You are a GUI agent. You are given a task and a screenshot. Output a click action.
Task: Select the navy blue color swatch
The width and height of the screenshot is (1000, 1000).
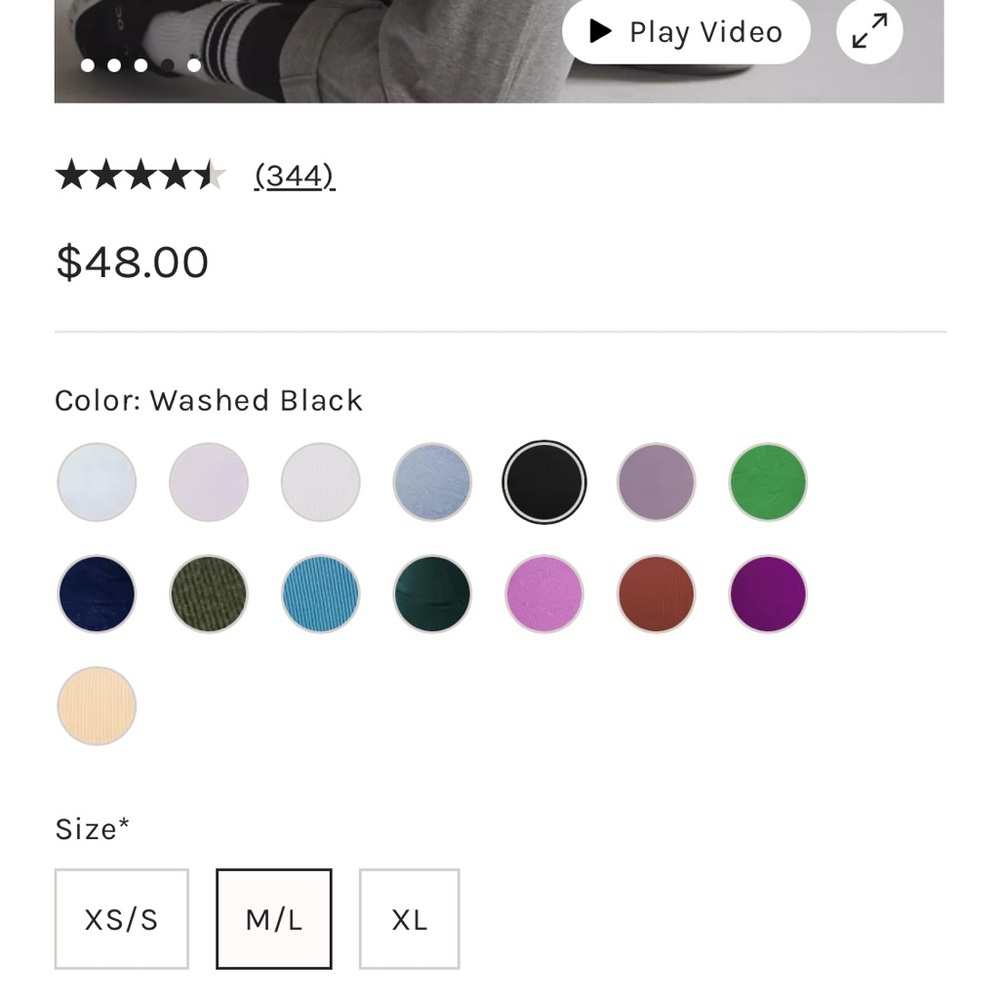pos(97,594)
